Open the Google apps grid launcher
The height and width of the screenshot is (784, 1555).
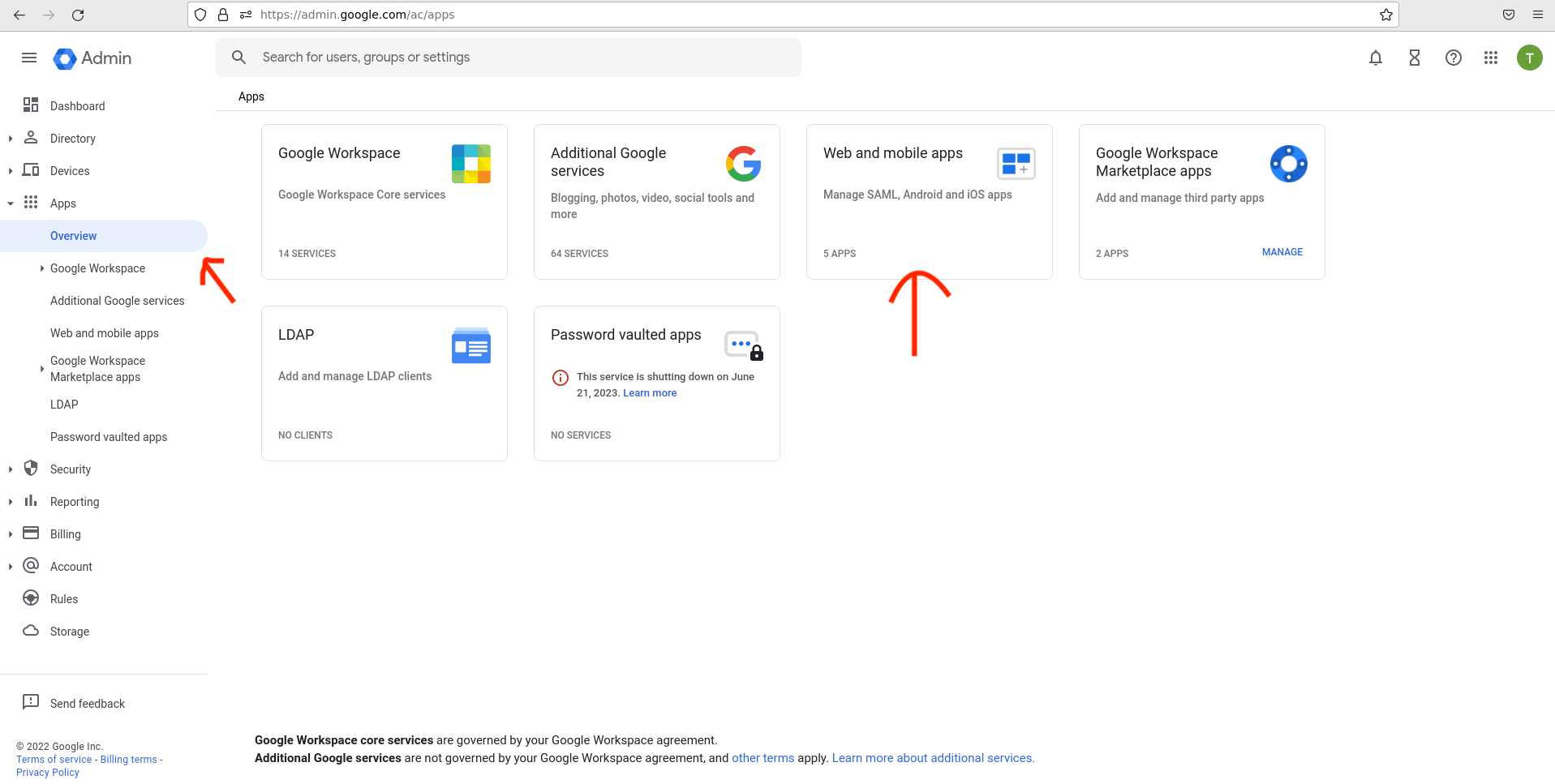[1491, 58]
